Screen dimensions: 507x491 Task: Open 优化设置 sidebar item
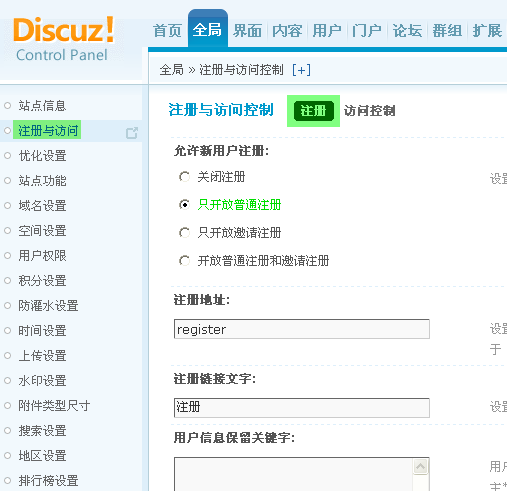[42, 156]
